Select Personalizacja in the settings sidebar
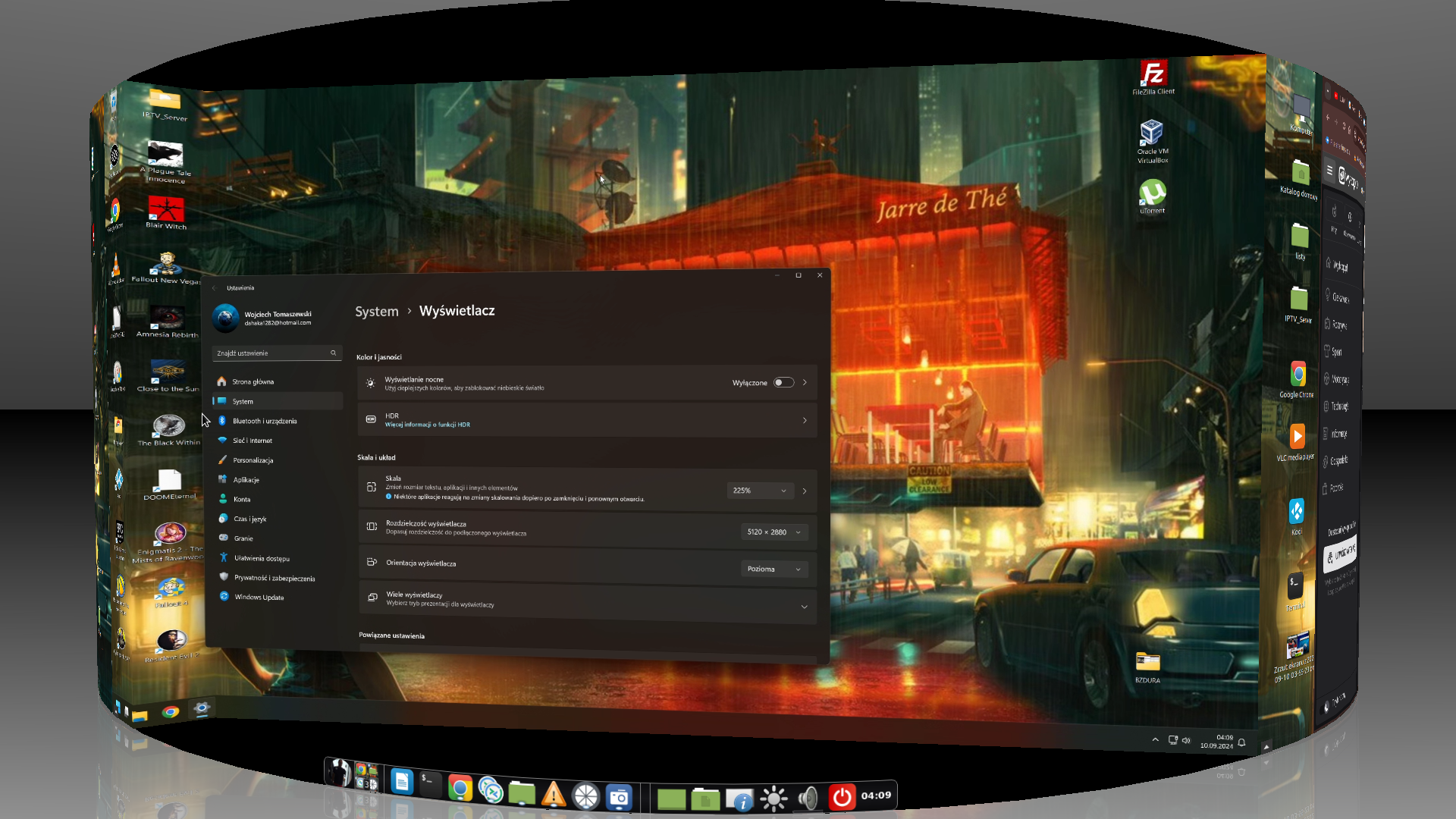Image resolution: width=1456 pixels, height=819 pixels. pos(253,460)
